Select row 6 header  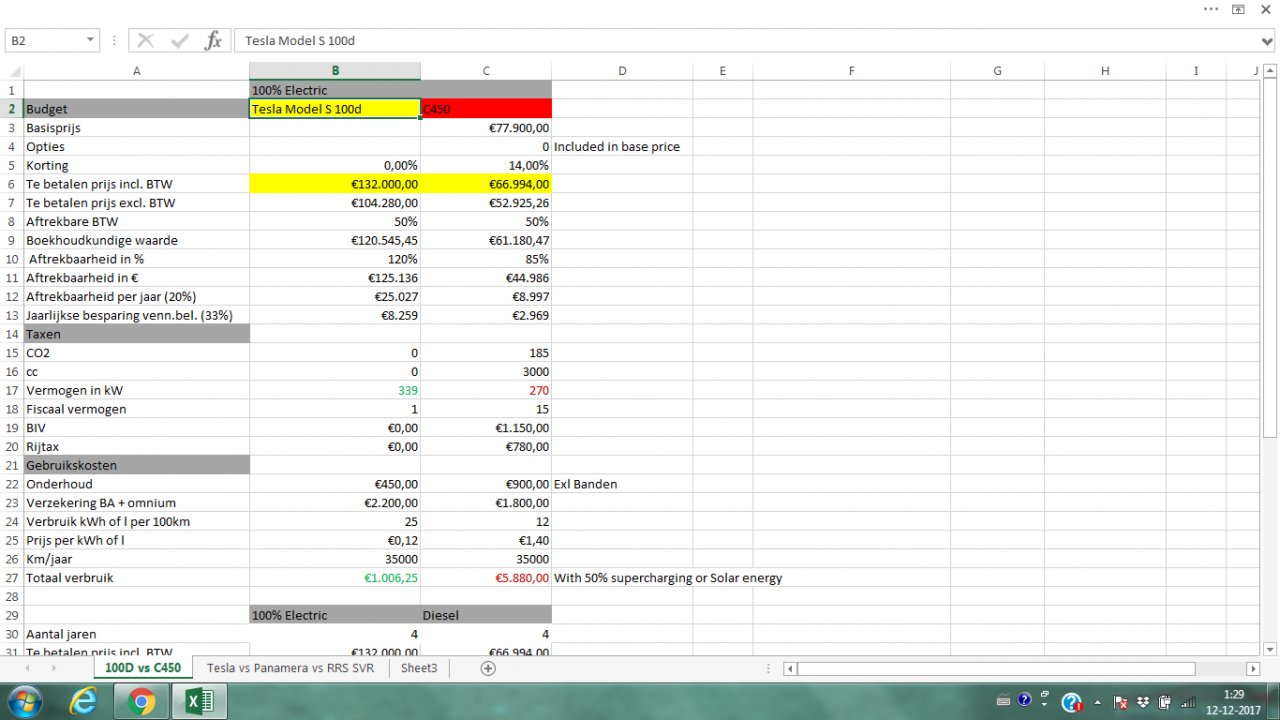12,184
